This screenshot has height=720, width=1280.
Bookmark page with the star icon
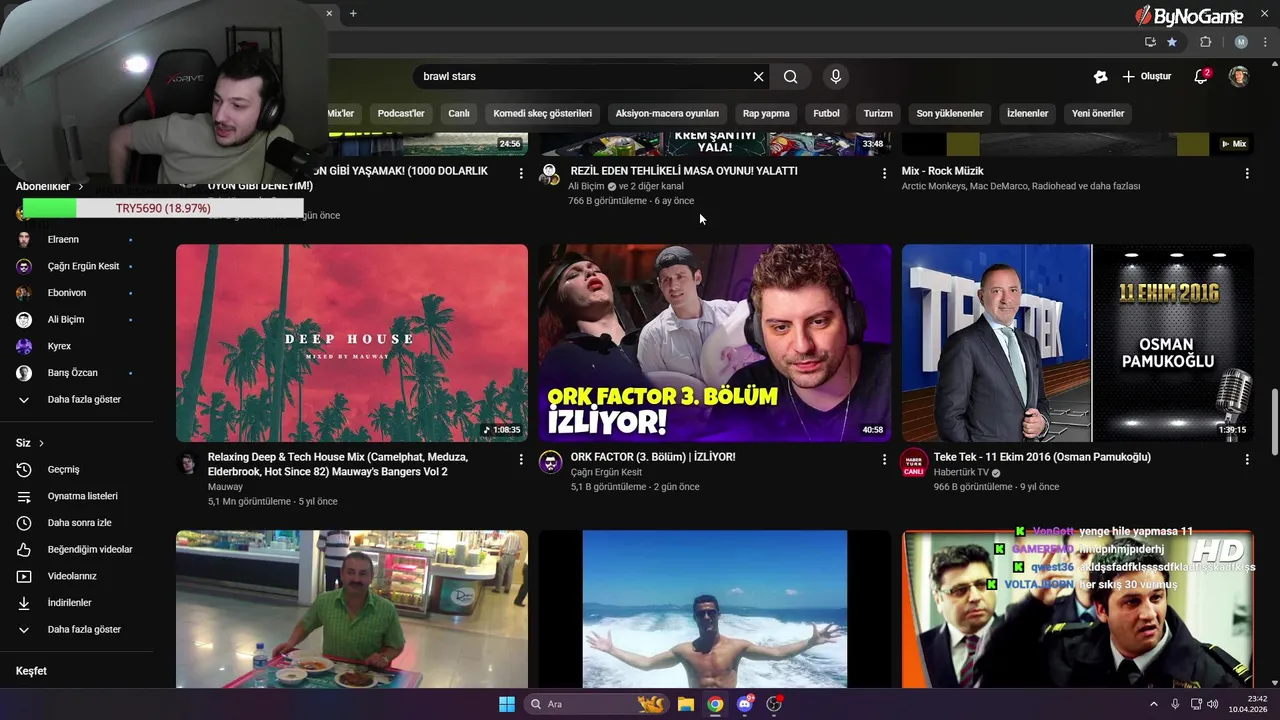1172,42
